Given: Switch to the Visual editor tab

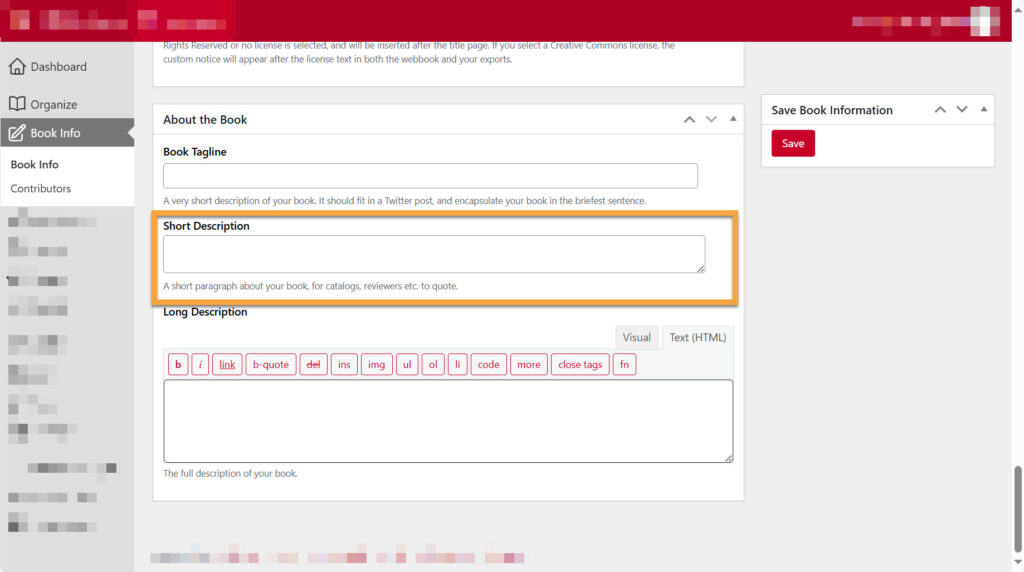Looking at the screenshot, I should (636, 338).
